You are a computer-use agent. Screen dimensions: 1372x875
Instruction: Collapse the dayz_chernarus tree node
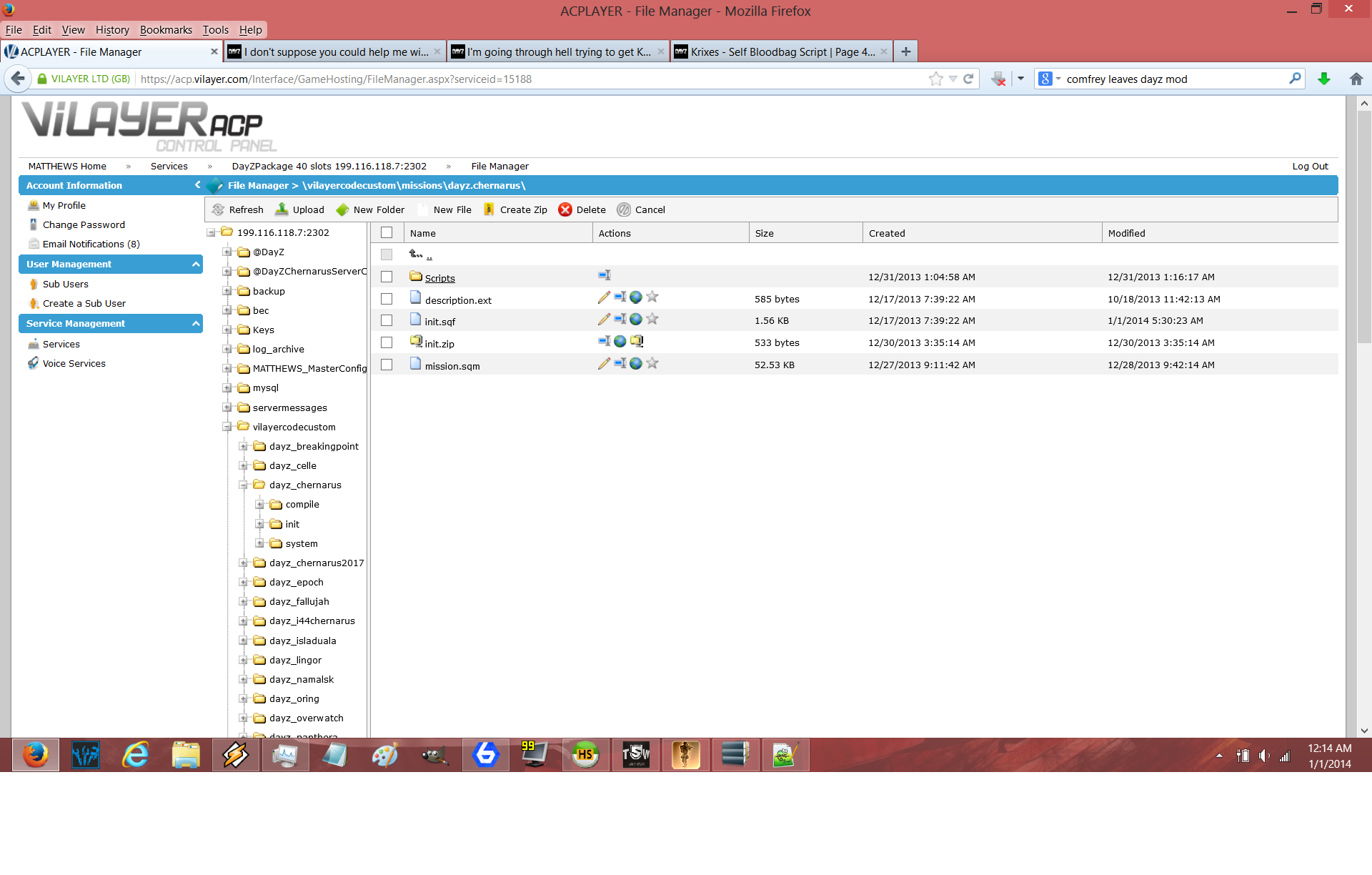pos(243,485)
